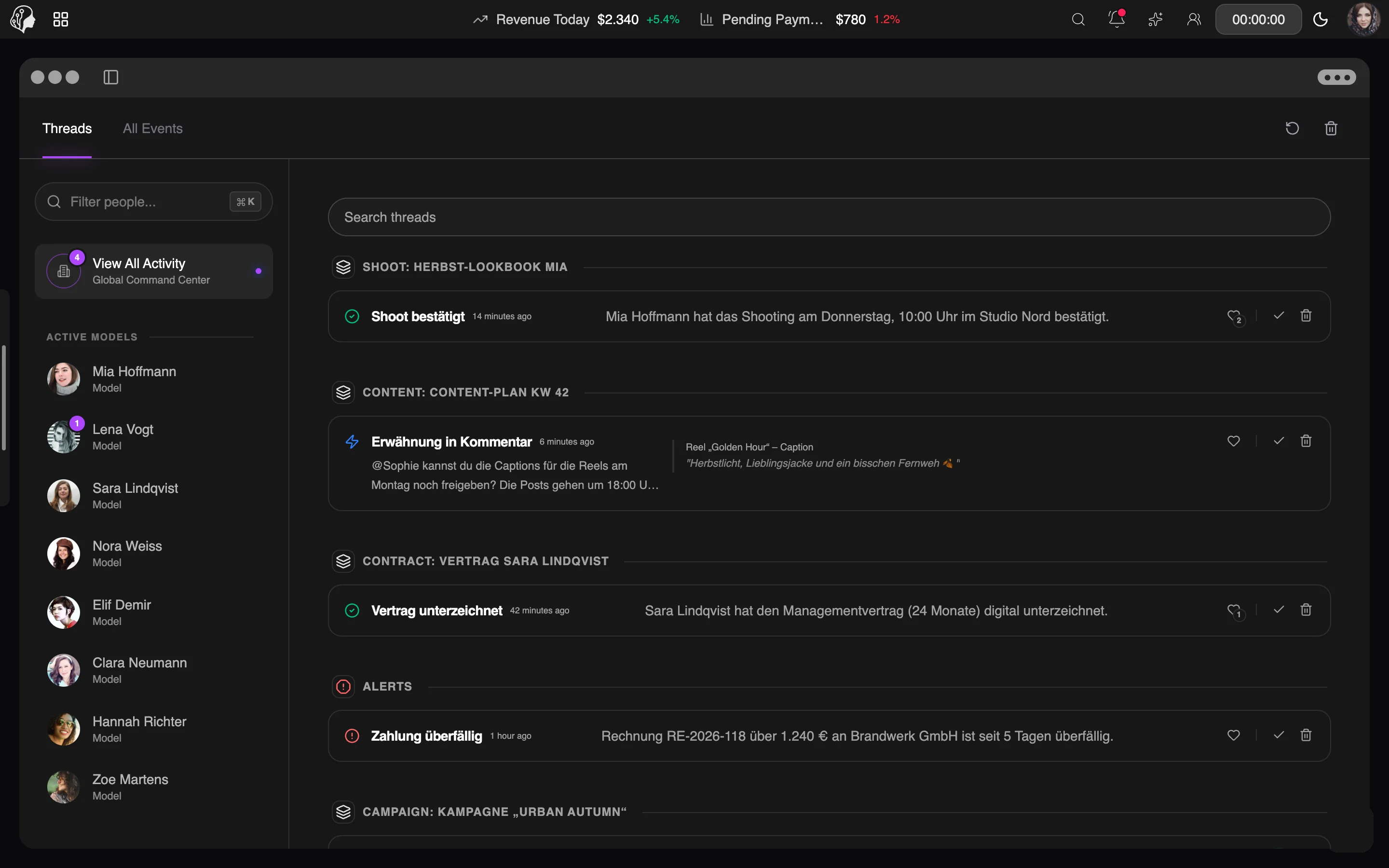Collapse the Content-Plan KW 42 group icon
This screenshot has width=1389, height=868.
(343, 393)
